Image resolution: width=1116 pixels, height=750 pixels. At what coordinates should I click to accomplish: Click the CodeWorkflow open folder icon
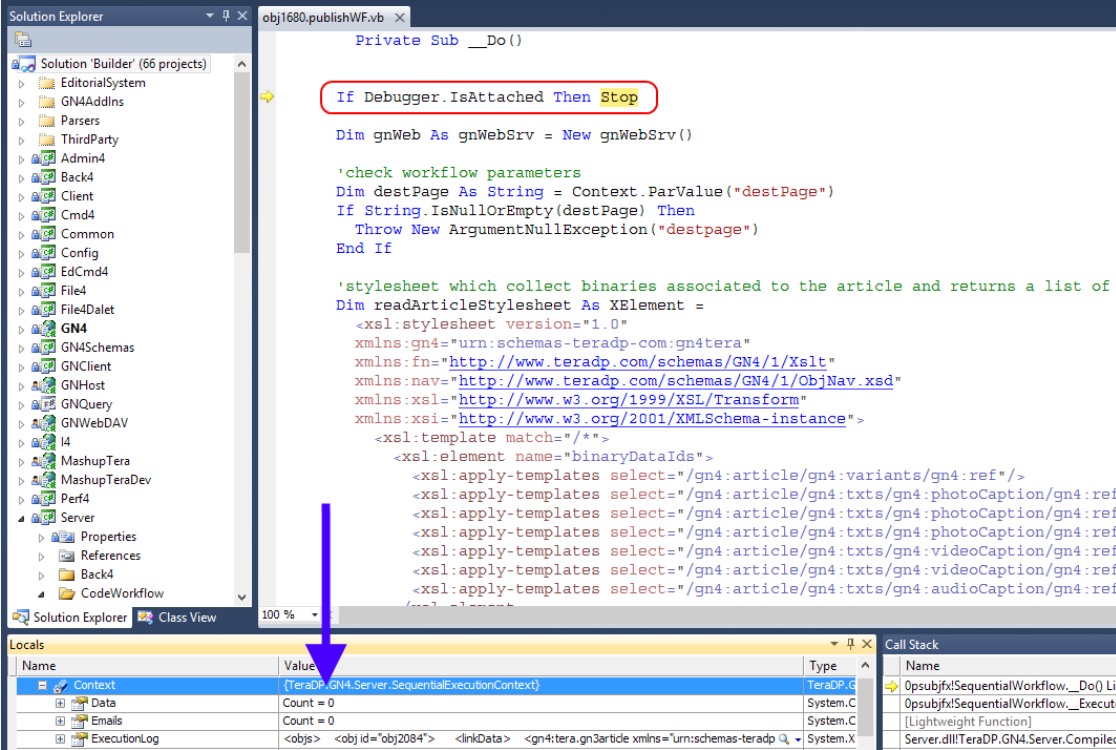coord(67,593)
